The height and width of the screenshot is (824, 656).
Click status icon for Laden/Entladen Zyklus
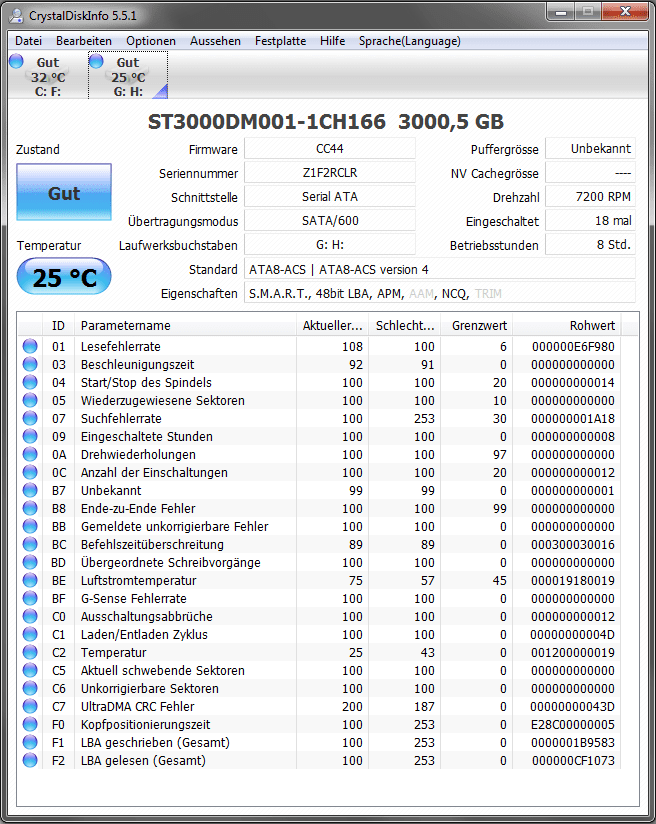tap(30, 634)
